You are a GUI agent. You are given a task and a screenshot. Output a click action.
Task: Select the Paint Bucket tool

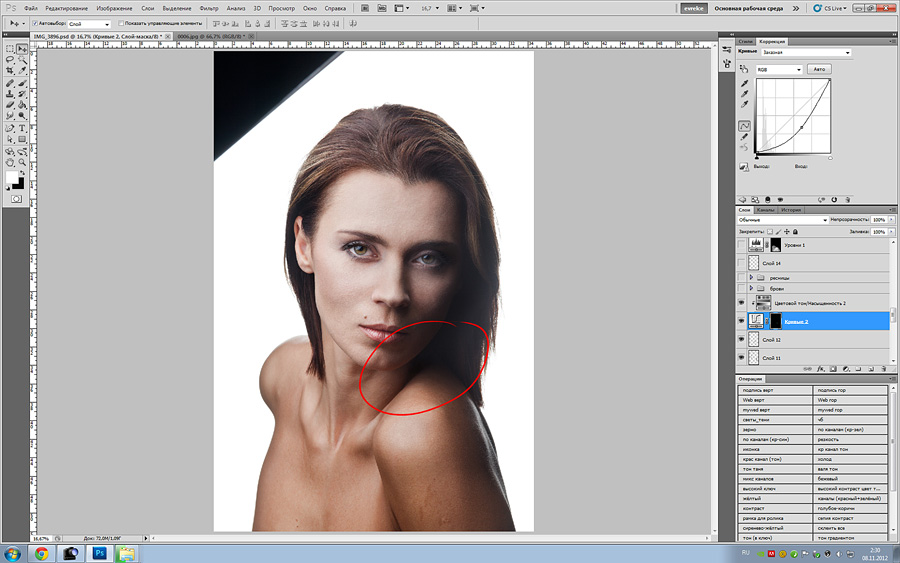(x=22, y=105)
